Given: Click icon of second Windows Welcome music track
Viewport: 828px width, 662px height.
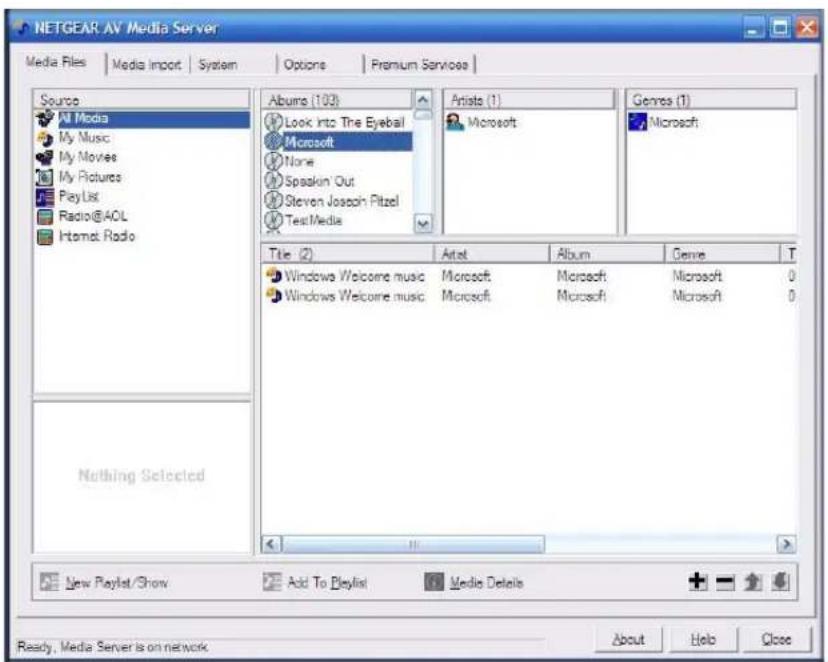Looking at the screenshot, I should 274,296.
